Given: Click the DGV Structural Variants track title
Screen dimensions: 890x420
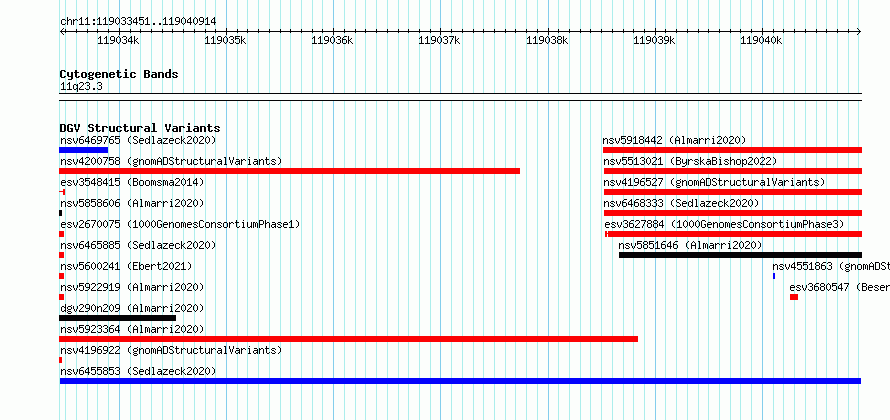Looking at the screenshot, I should (140, 128).
